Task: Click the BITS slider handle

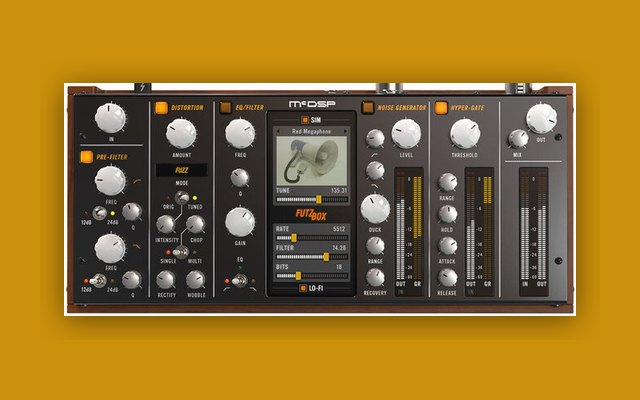Action: click(298, 276)
